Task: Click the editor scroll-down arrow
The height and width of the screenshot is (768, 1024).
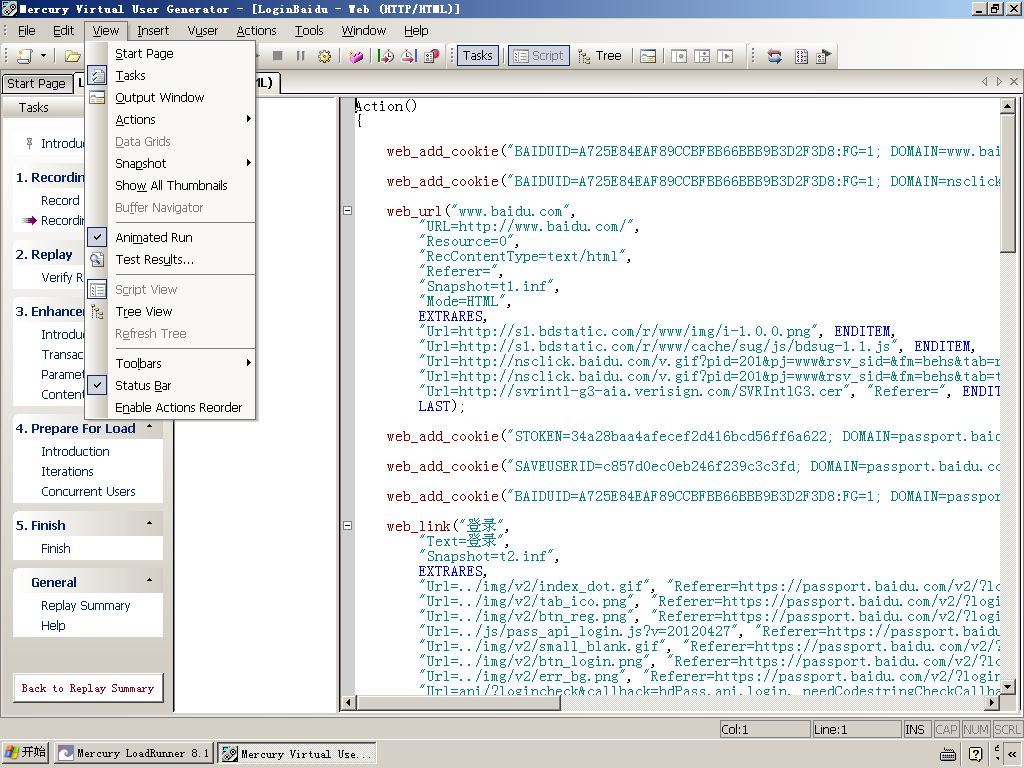Action: tap(1008, 686)
